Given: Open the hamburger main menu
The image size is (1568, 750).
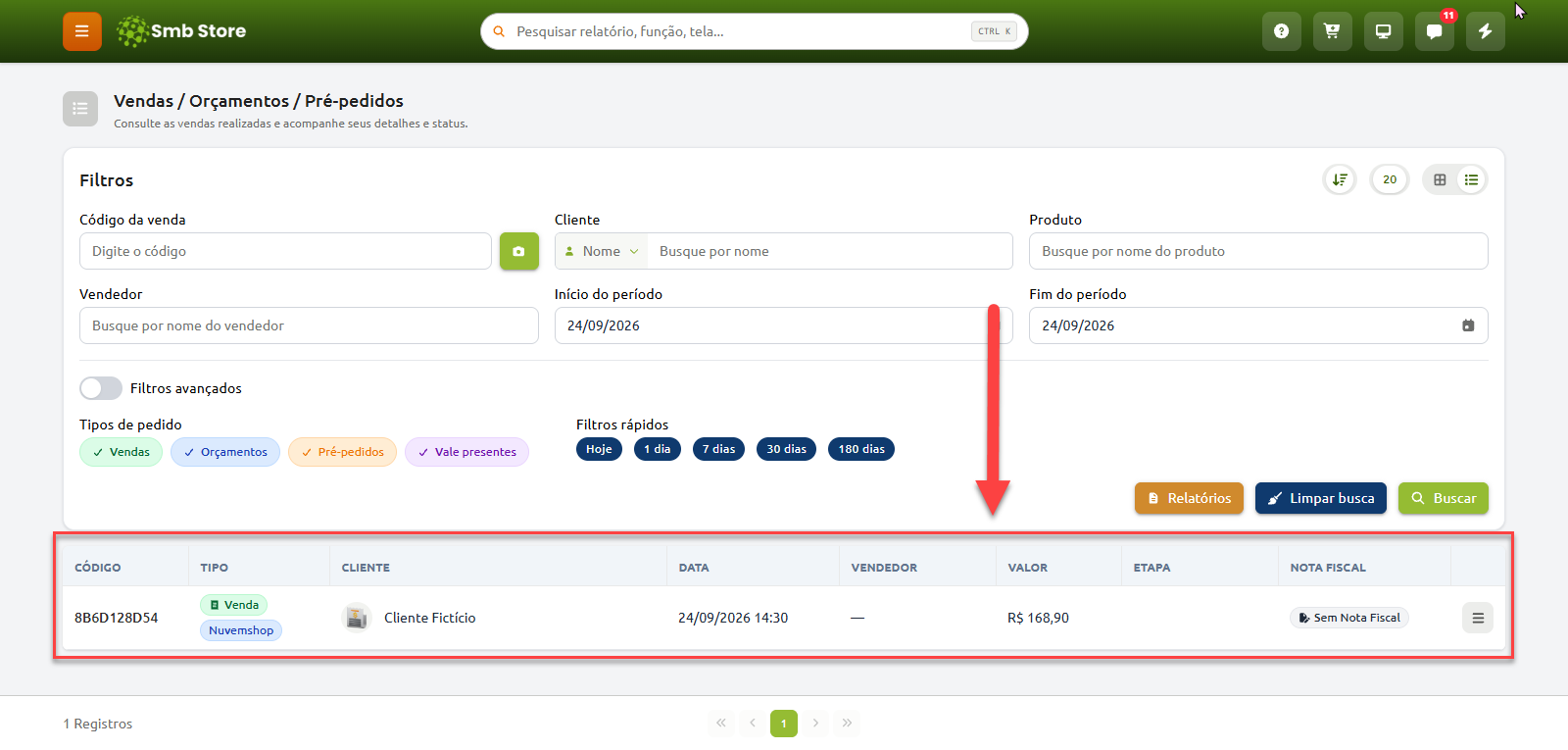Looking at the screenshot, I should 82,31.
